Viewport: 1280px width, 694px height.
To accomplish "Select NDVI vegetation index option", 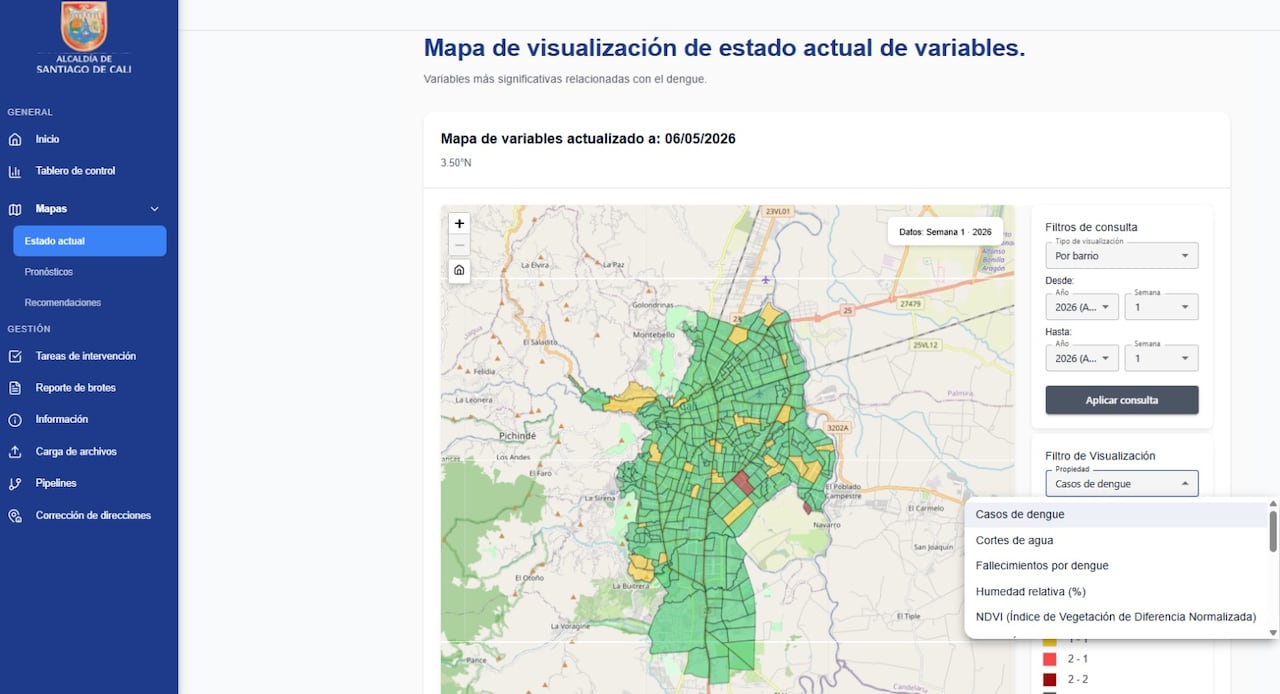I will point(1116,617).
